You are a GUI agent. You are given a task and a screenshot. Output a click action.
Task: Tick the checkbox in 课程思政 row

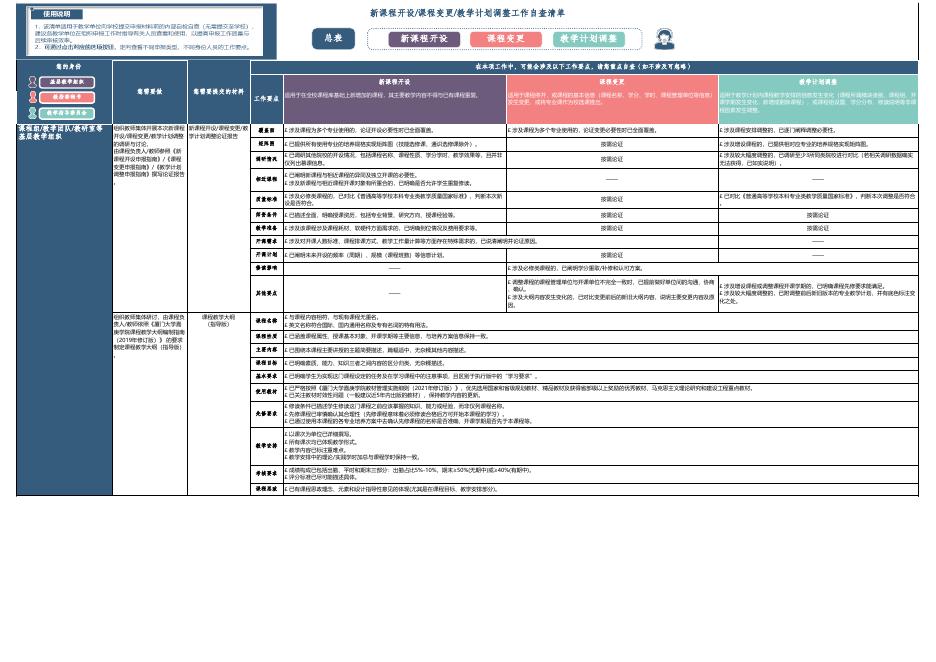coord(287,489)
